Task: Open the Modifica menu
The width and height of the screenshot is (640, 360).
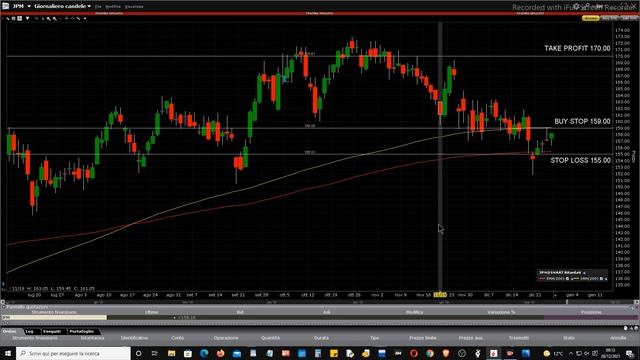Action: point(113,7)
